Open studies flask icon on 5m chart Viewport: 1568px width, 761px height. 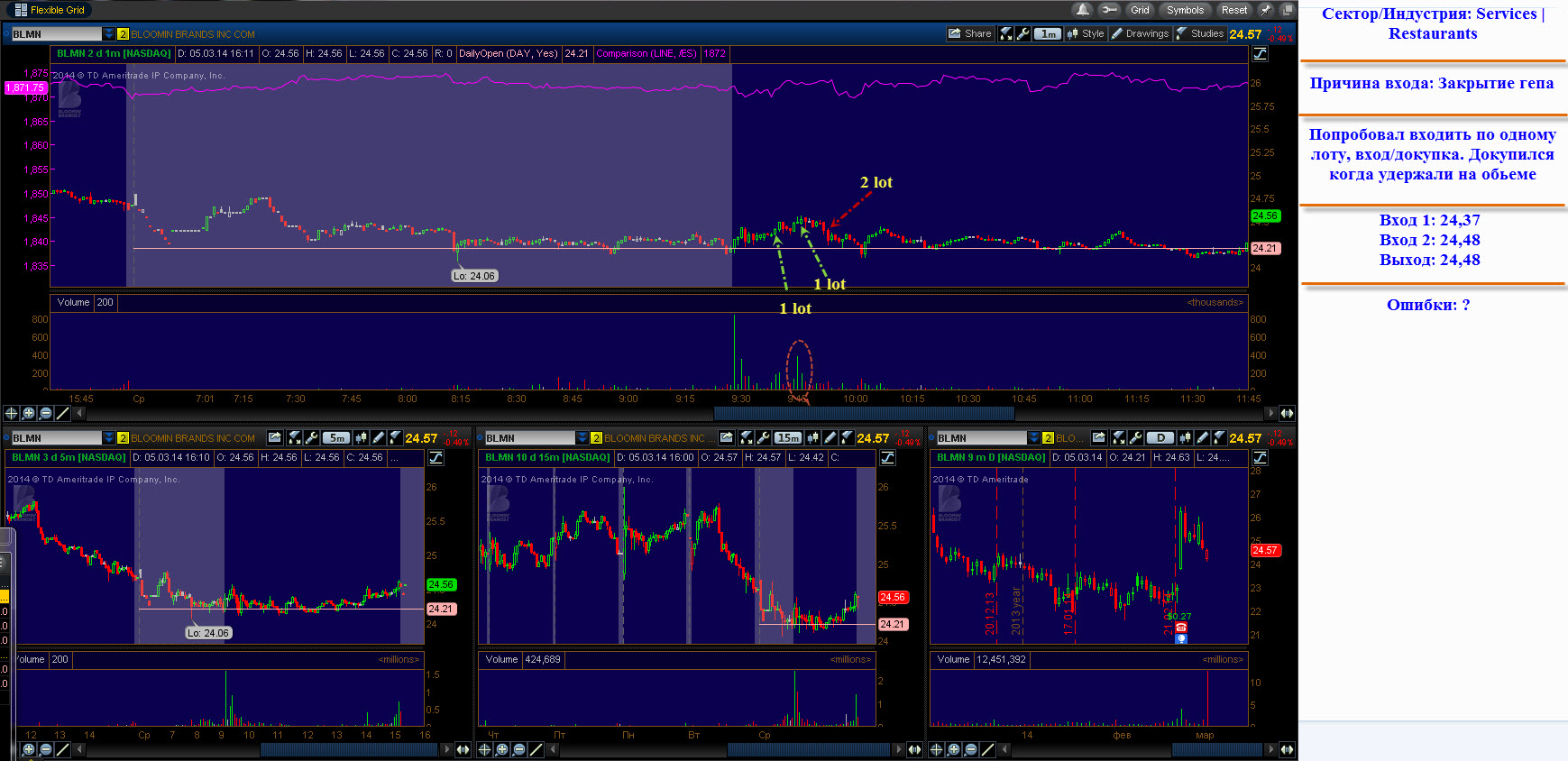click(395, 437)
